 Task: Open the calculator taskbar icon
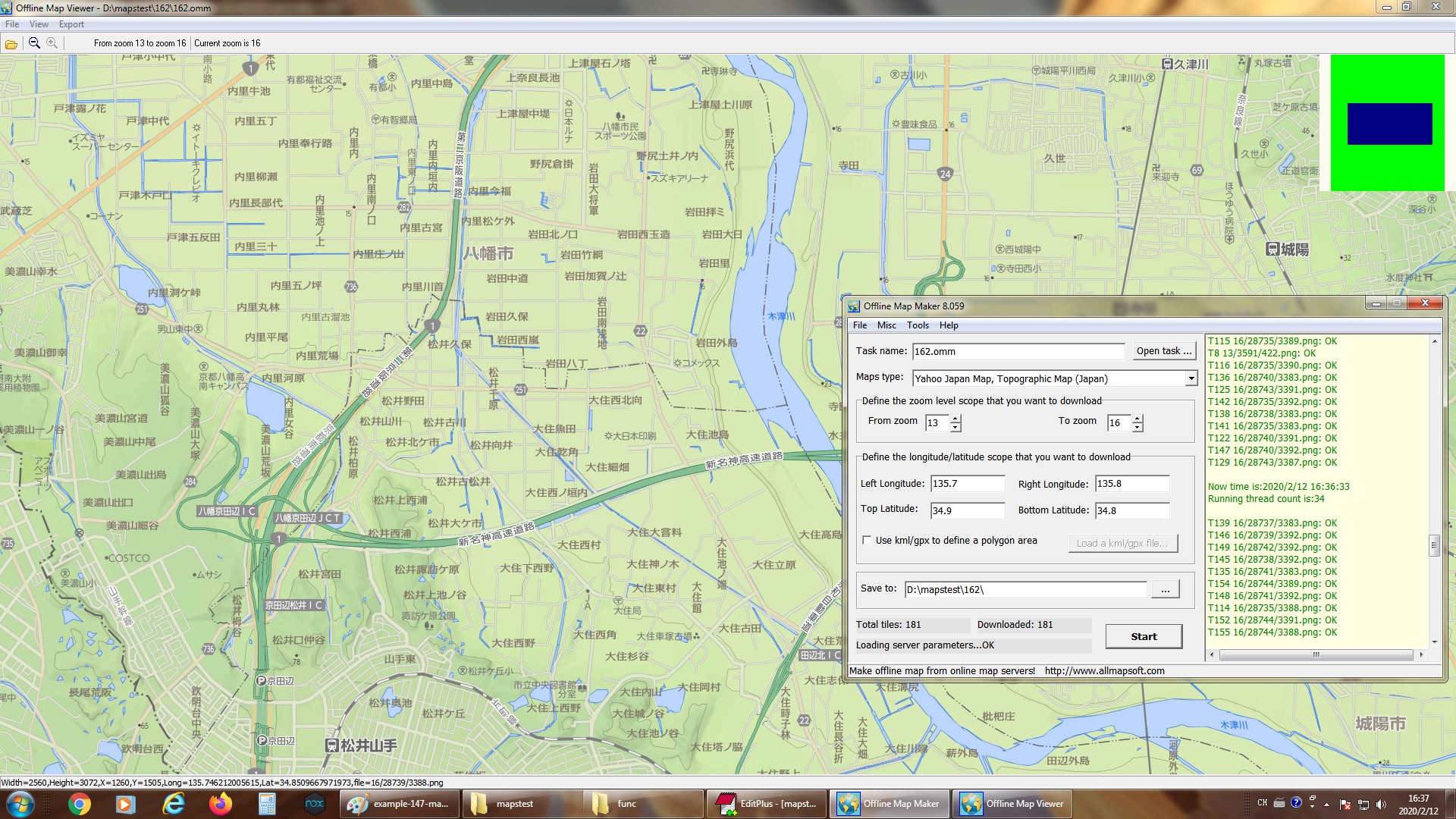(267, 804)
